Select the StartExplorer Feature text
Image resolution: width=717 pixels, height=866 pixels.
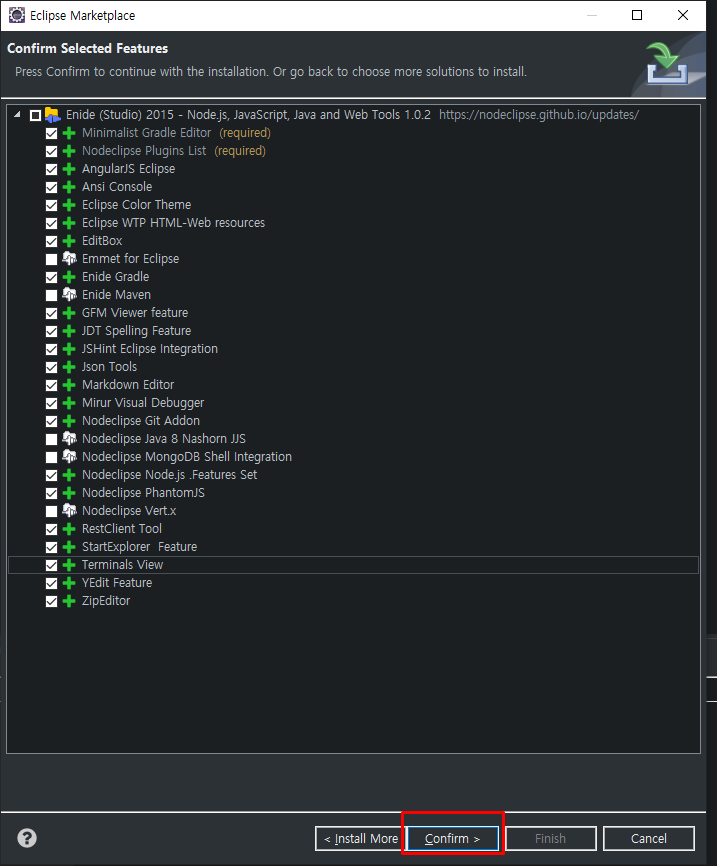point(139,547)
